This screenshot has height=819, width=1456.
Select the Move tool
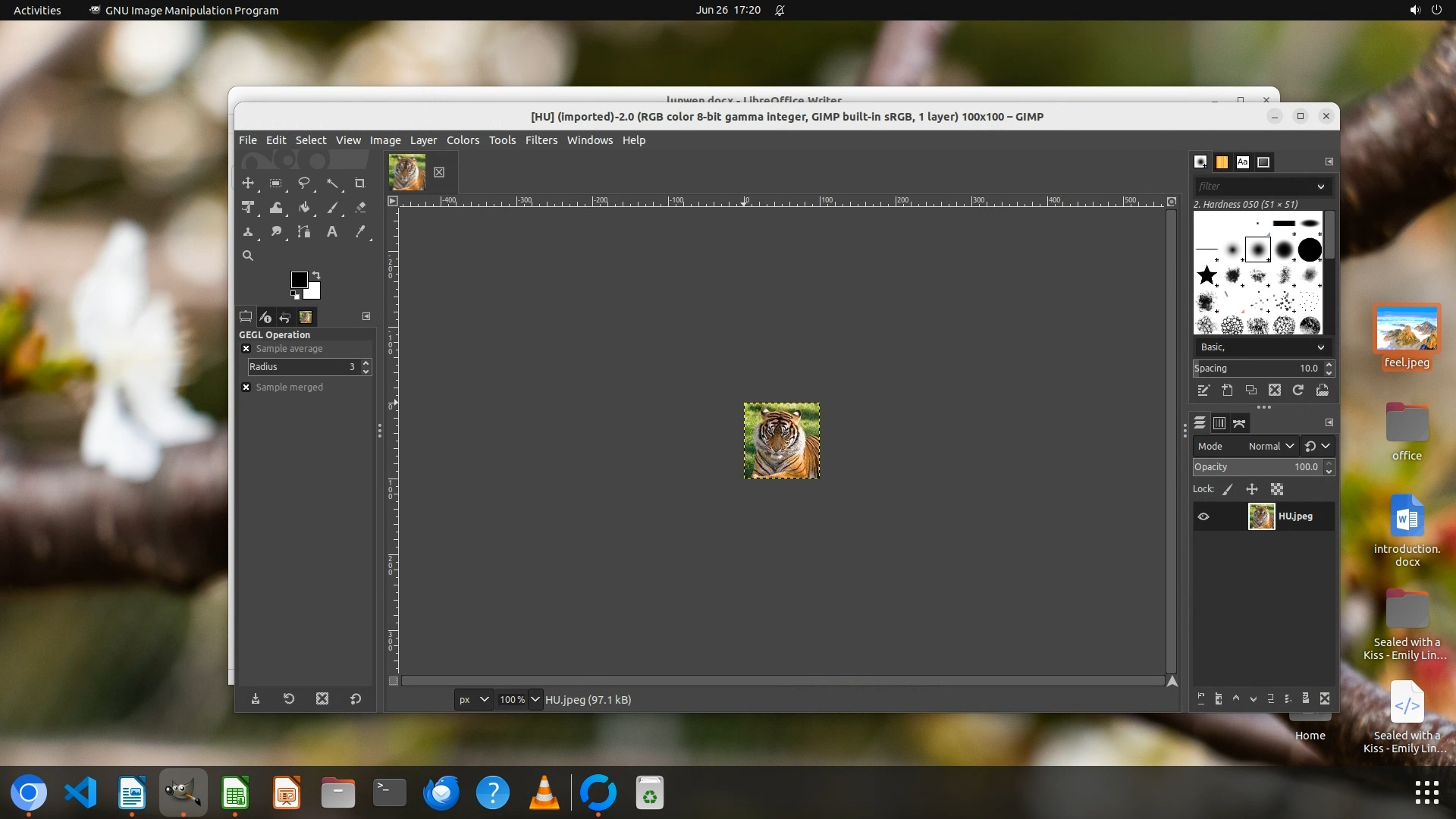[248, 183]
